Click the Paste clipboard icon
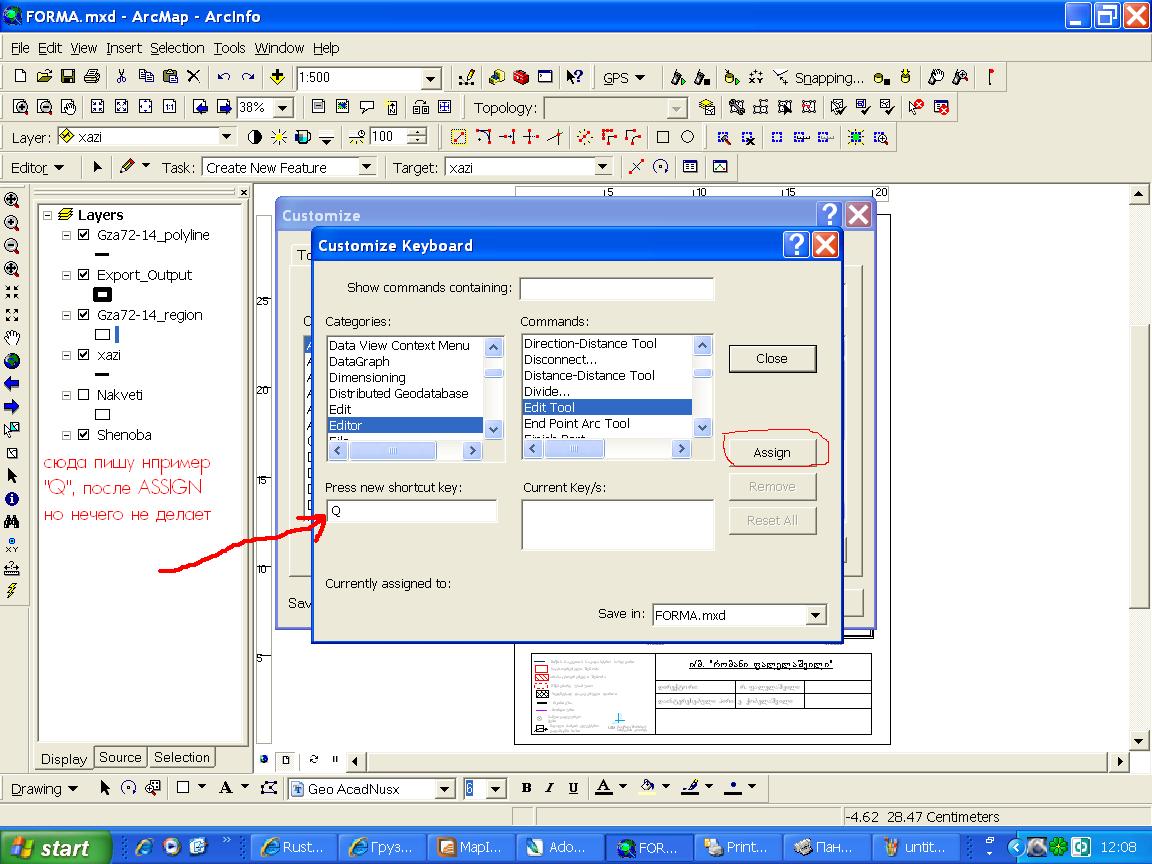The image size is (1152, 864). [170, 76]
